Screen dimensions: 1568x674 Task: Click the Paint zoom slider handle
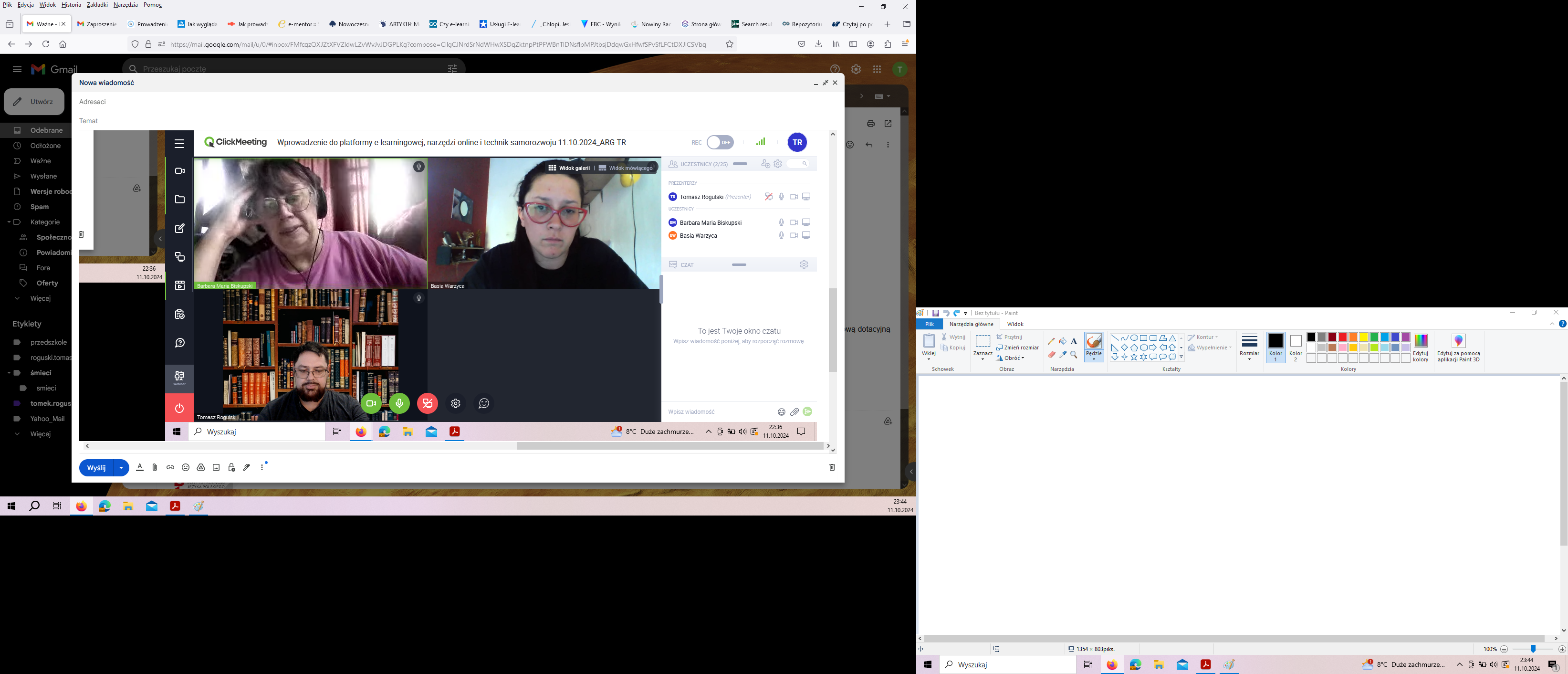click(1533, 649)
